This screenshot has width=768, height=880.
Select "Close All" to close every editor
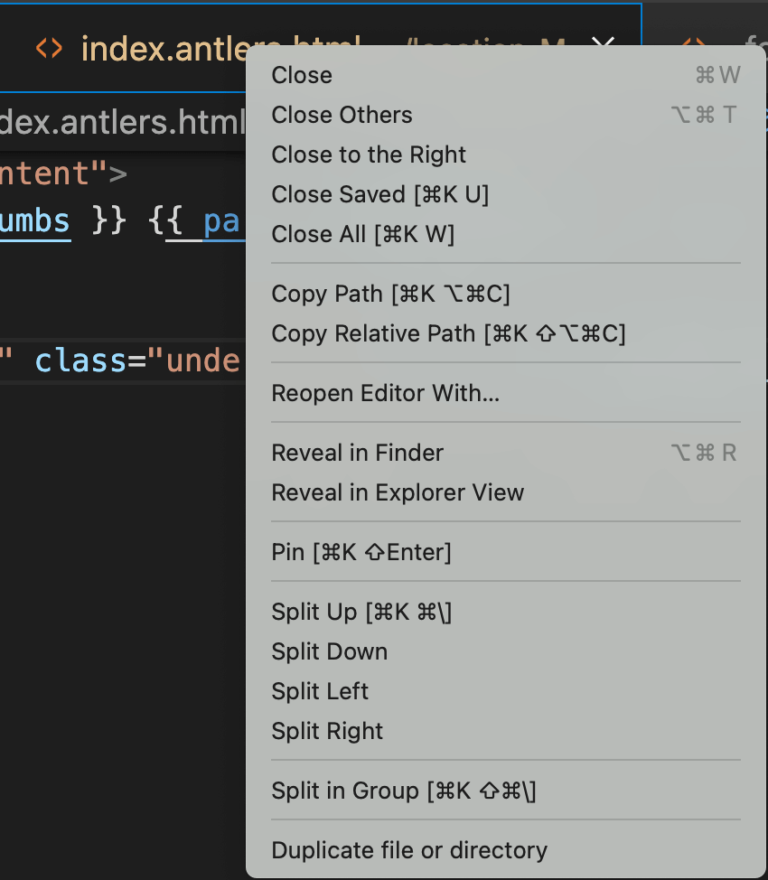[x=368, y=234]
